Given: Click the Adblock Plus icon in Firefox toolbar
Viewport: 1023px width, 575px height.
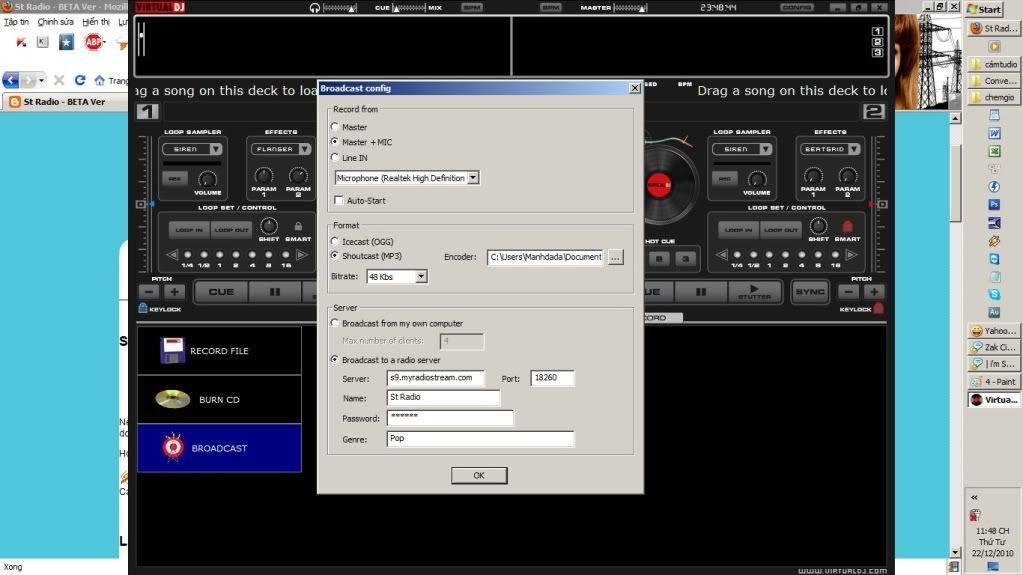Looking at the screenshot, I should pos(93,42).
